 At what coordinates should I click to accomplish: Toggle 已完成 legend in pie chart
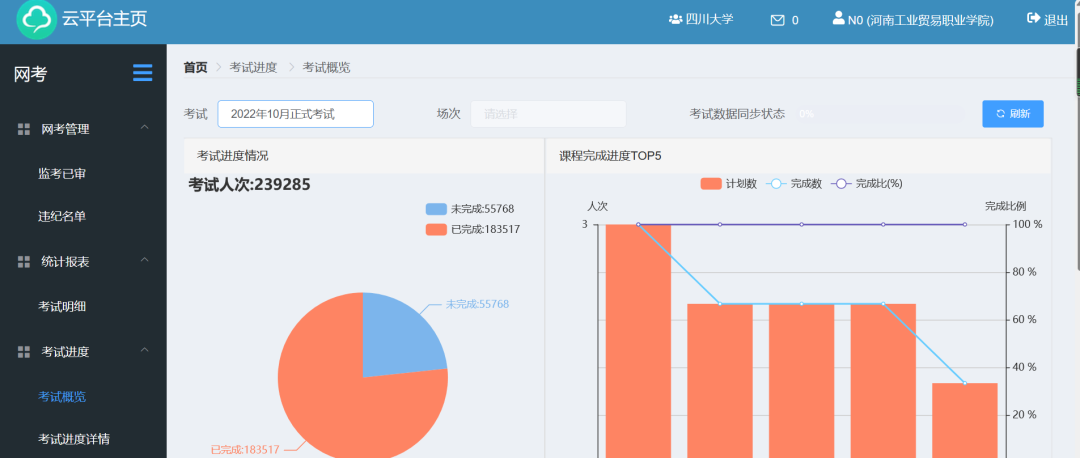436,229
